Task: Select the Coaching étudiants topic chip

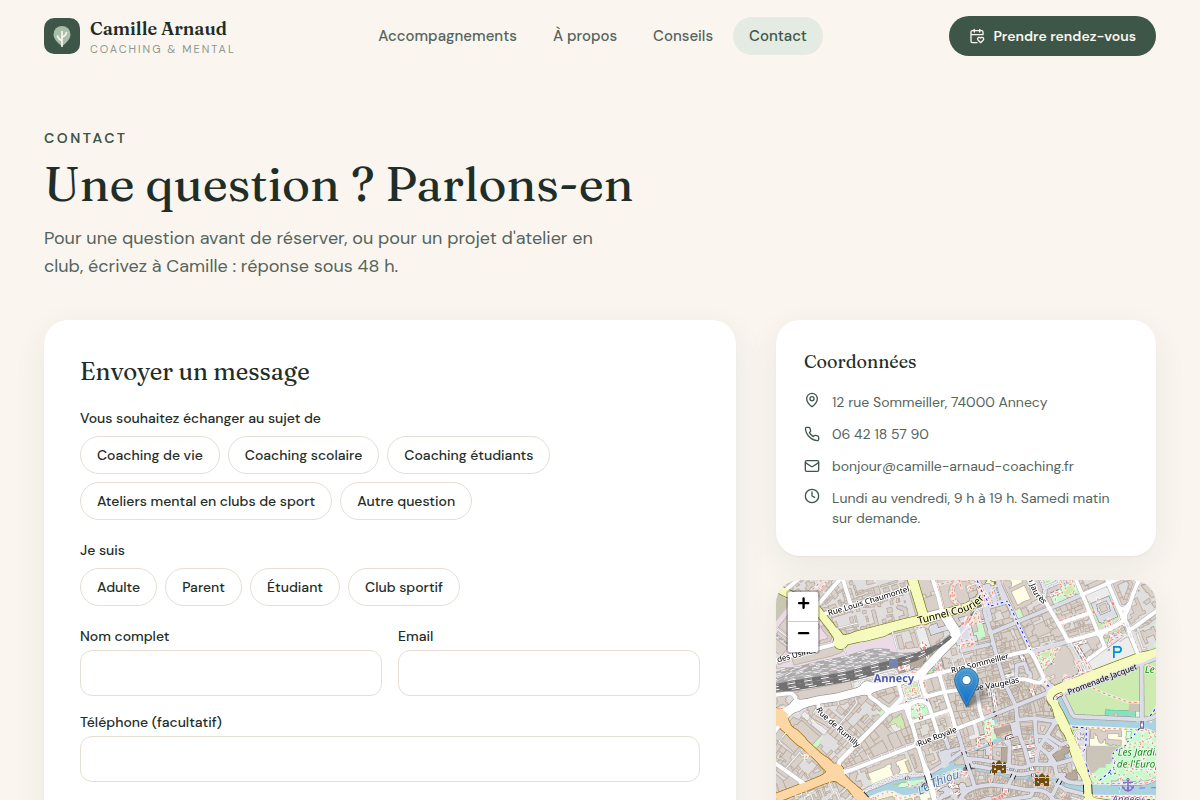Action: [x=468, y=455]
